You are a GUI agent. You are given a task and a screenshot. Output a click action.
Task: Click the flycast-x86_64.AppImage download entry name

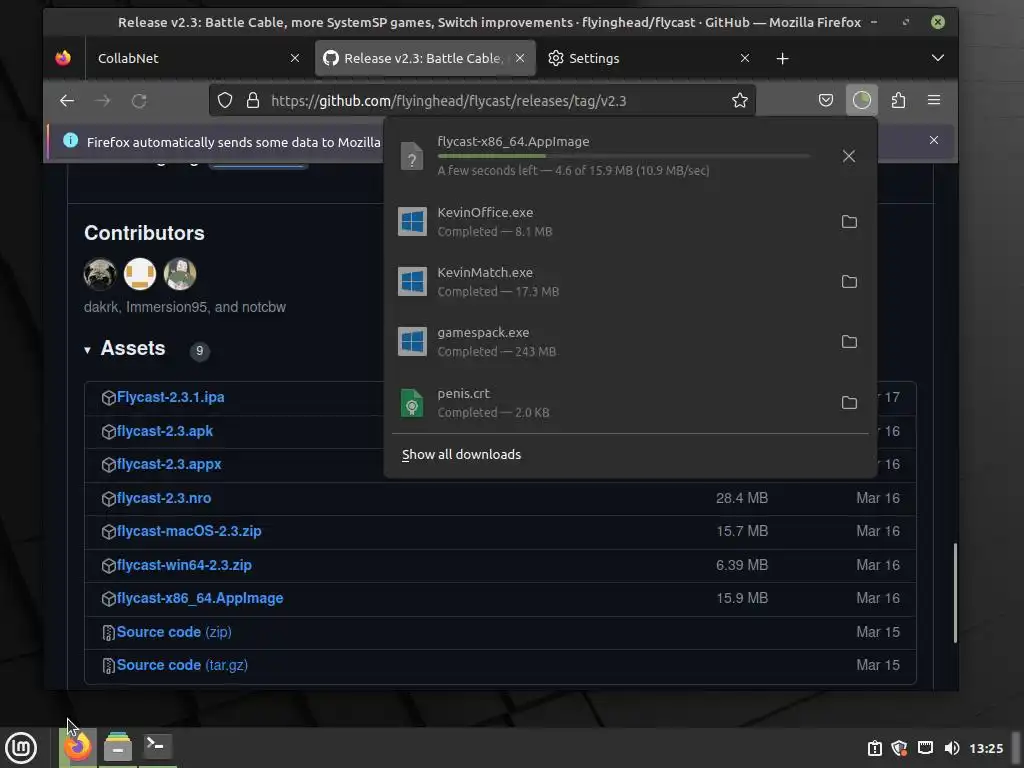[x=513, y=142]
